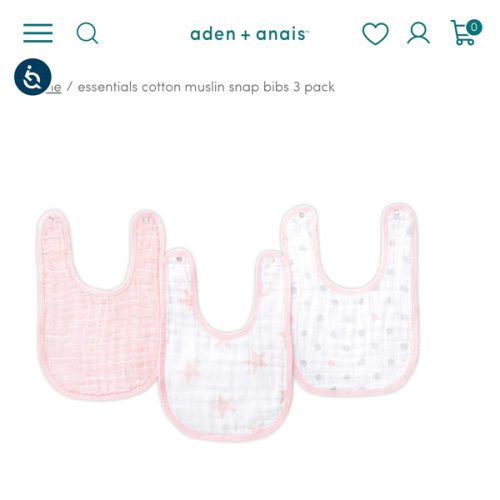Open the wishlist heart icon

(375, 34)
